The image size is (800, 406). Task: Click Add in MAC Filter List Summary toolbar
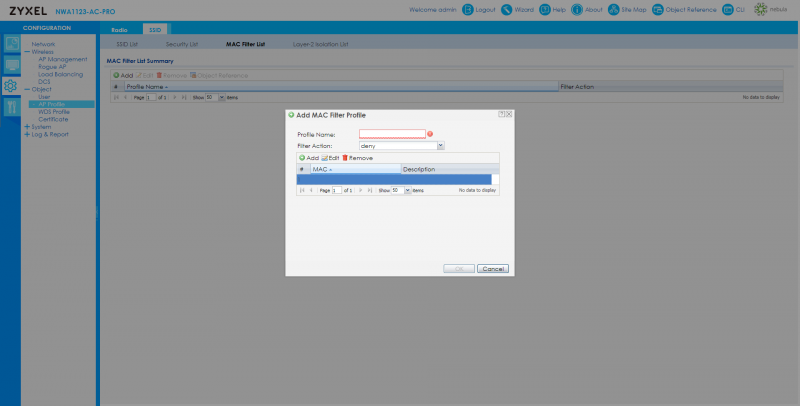click(123, 75)
